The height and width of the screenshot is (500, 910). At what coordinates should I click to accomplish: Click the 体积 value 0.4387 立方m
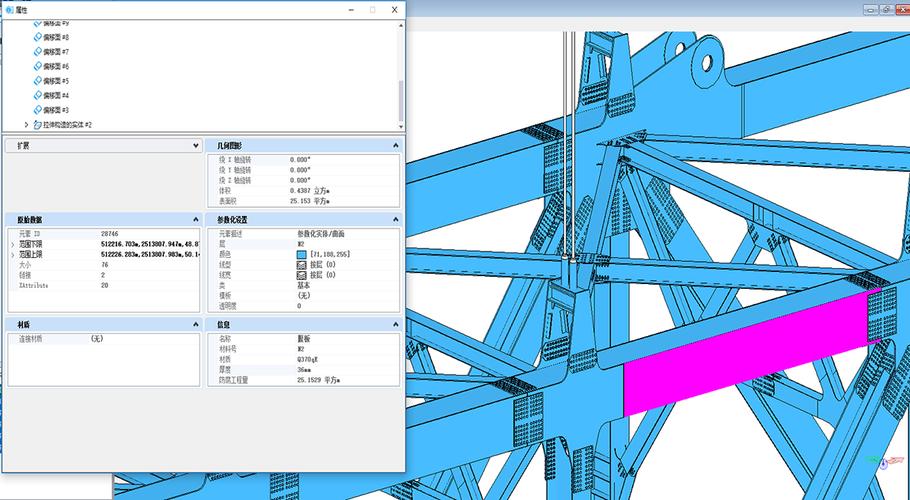[x=309, y=190]
